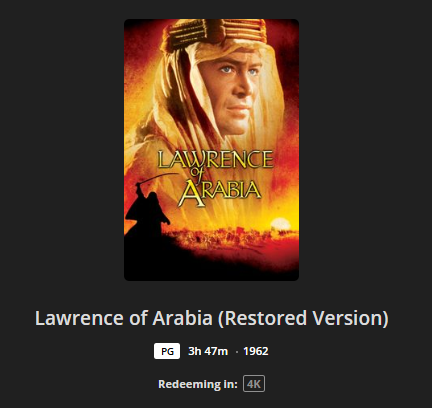Click the word 'Arabia' in the heading

click(182, 318)
